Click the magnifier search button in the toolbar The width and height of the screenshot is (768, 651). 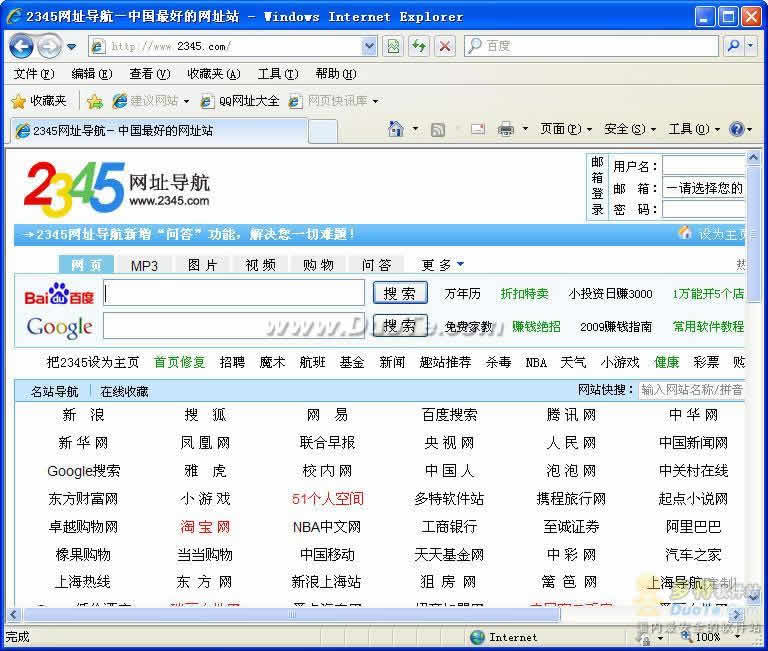click(733, 46)
